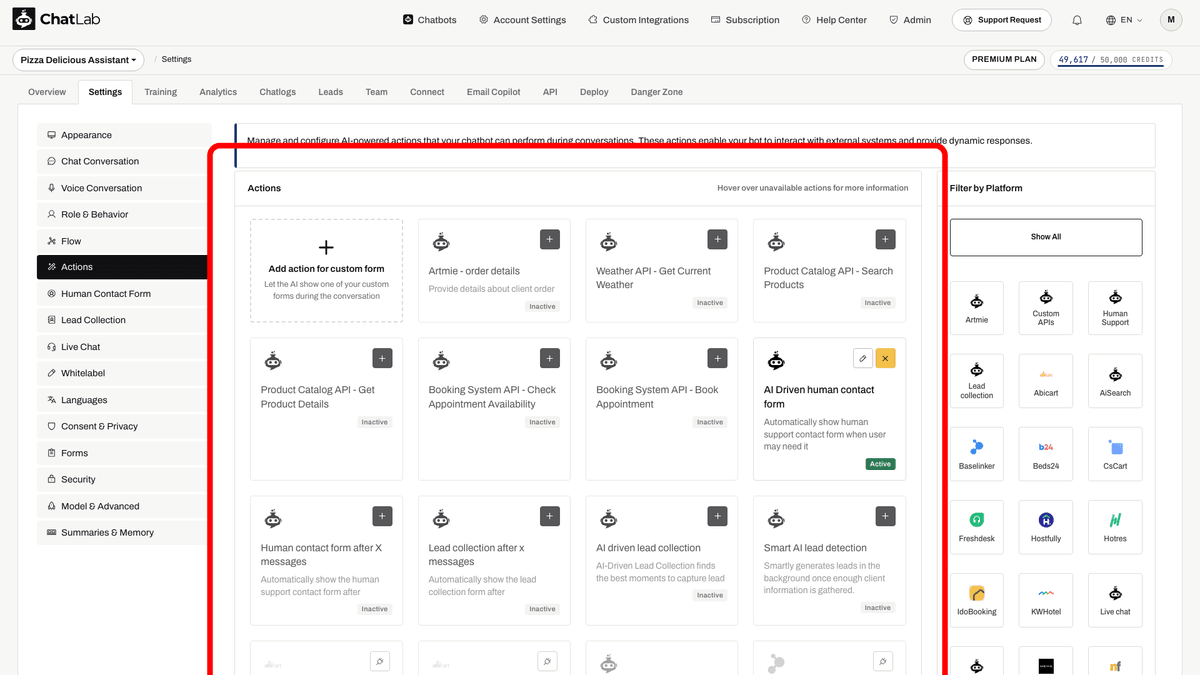1200x675 pixels.
Task: Filter actions by Artmie platform
Action: coord(977,307)
